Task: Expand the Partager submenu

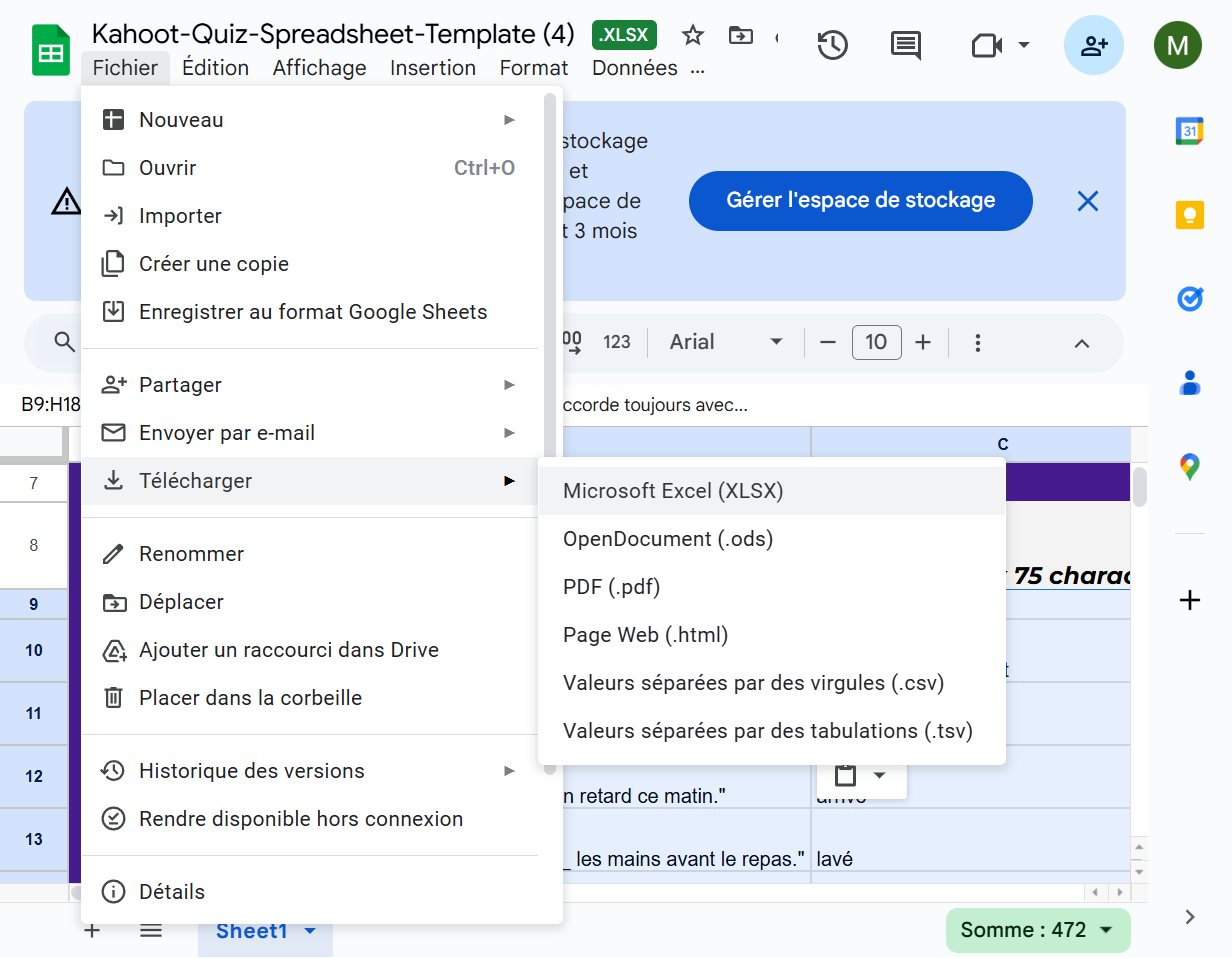Action: click(510, 385)
